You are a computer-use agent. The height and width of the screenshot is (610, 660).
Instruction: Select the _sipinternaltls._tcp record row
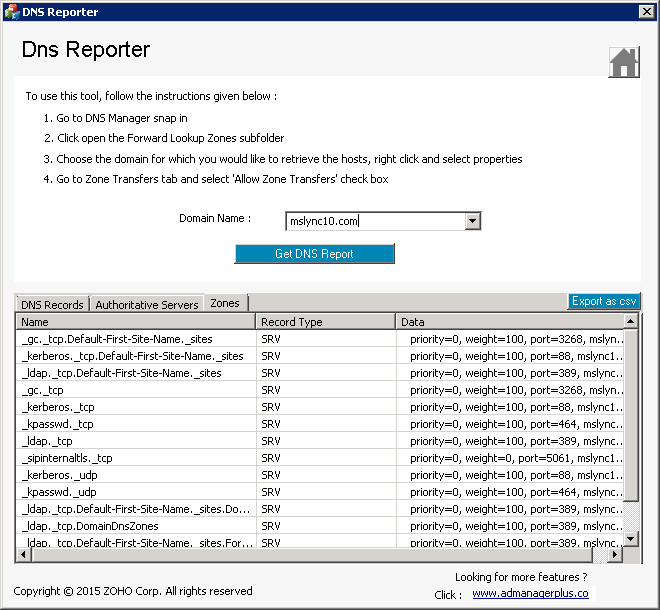coord(67,458)
